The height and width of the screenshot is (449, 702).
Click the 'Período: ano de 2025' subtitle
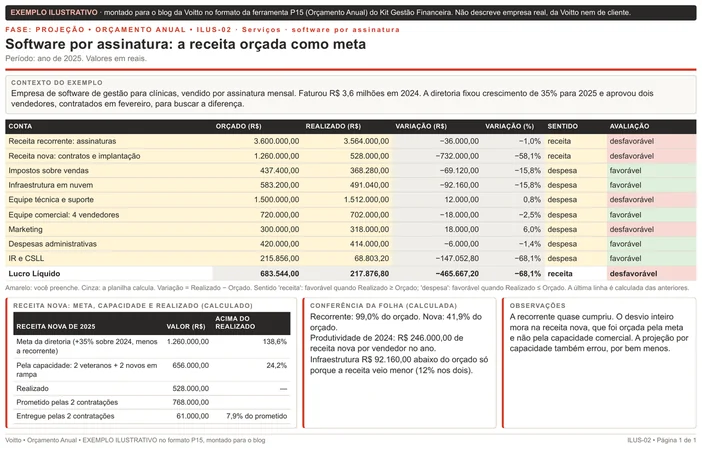76,58
